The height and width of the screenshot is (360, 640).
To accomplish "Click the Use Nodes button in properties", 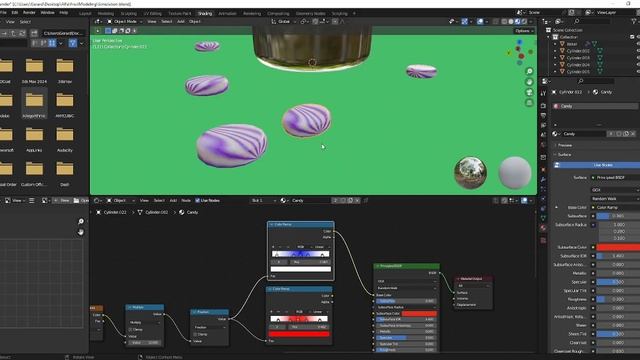I will pos(597,165).
